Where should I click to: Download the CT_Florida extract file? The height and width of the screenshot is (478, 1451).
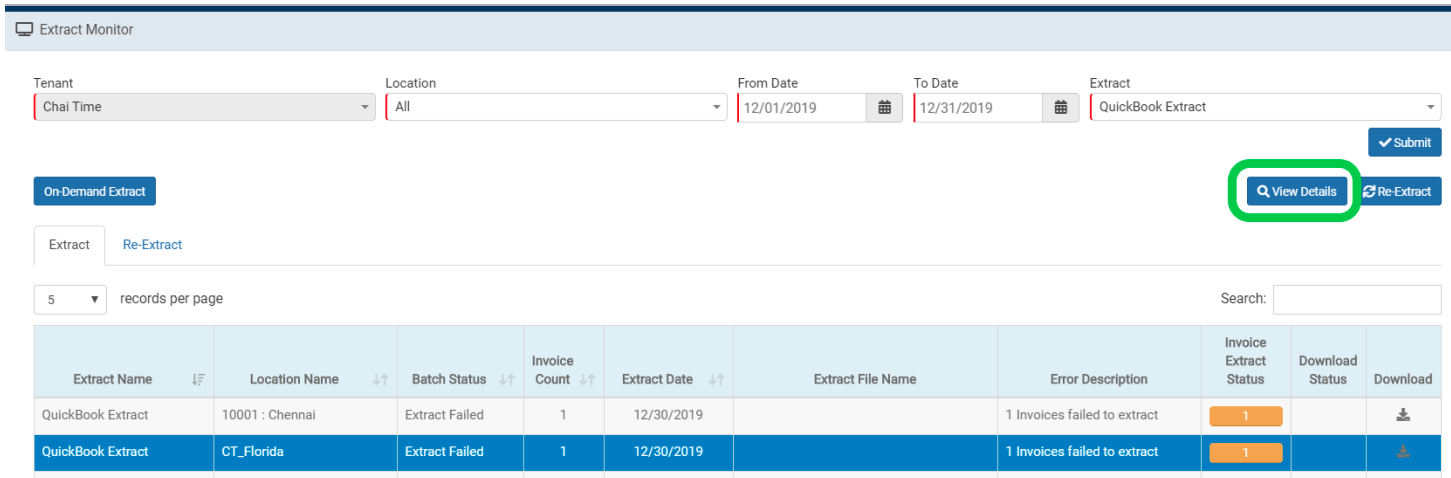coord(1402,452)
